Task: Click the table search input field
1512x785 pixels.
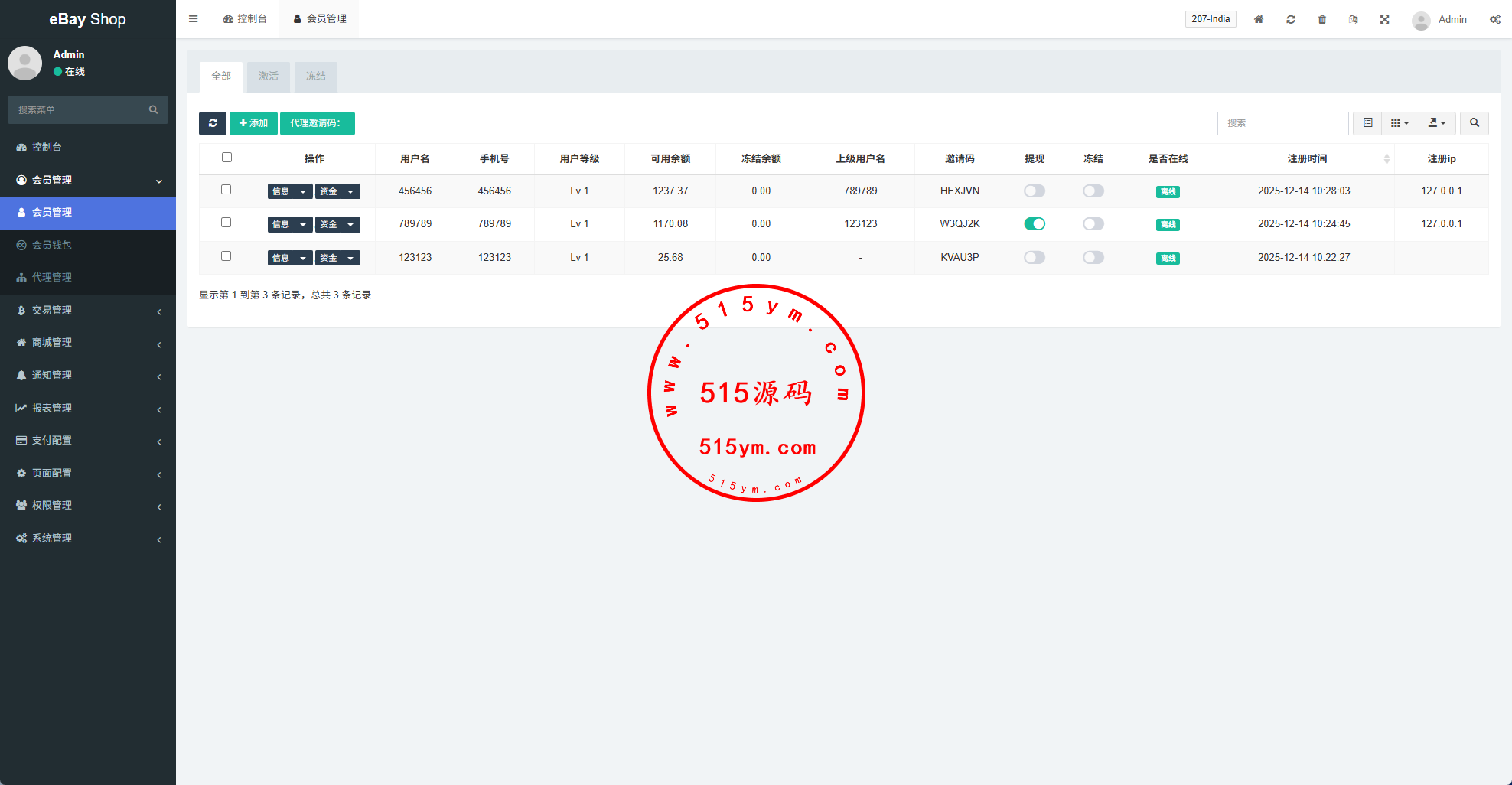Action: (1282, 123)
